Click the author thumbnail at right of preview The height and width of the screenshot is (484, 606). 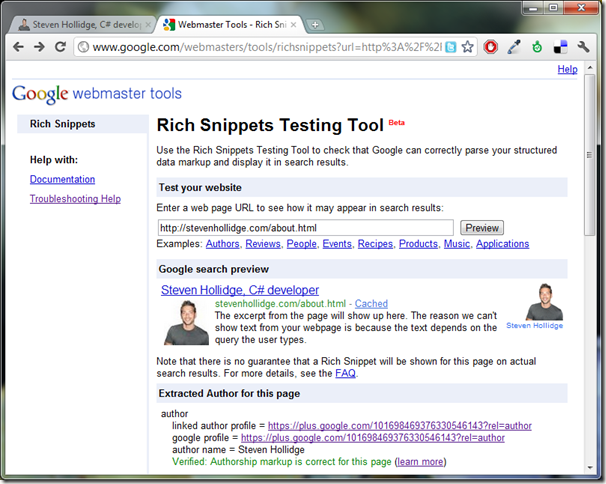tap(545, 302)
